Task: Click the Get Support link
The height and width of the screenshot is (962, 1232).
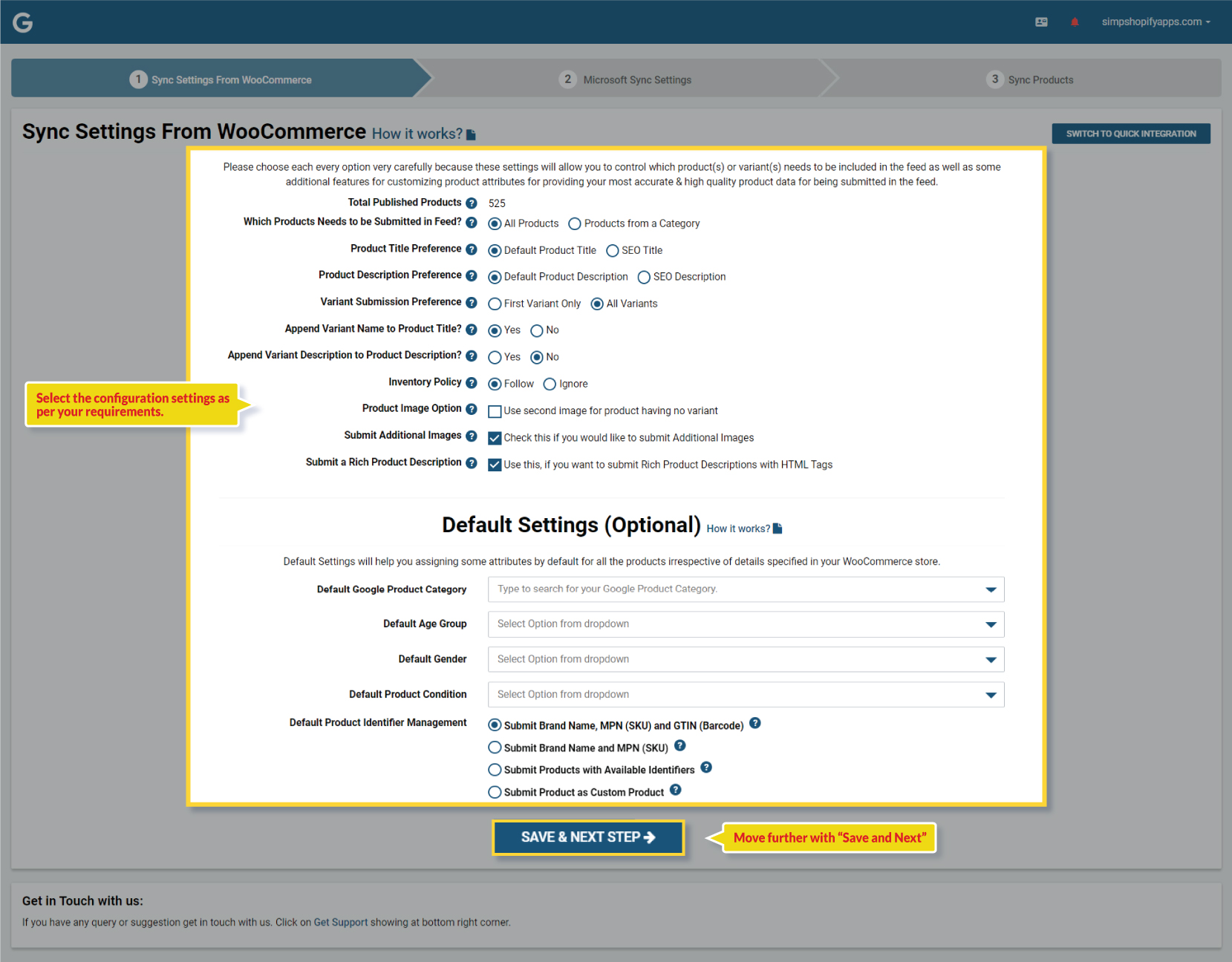Action: tap(341, 922)
